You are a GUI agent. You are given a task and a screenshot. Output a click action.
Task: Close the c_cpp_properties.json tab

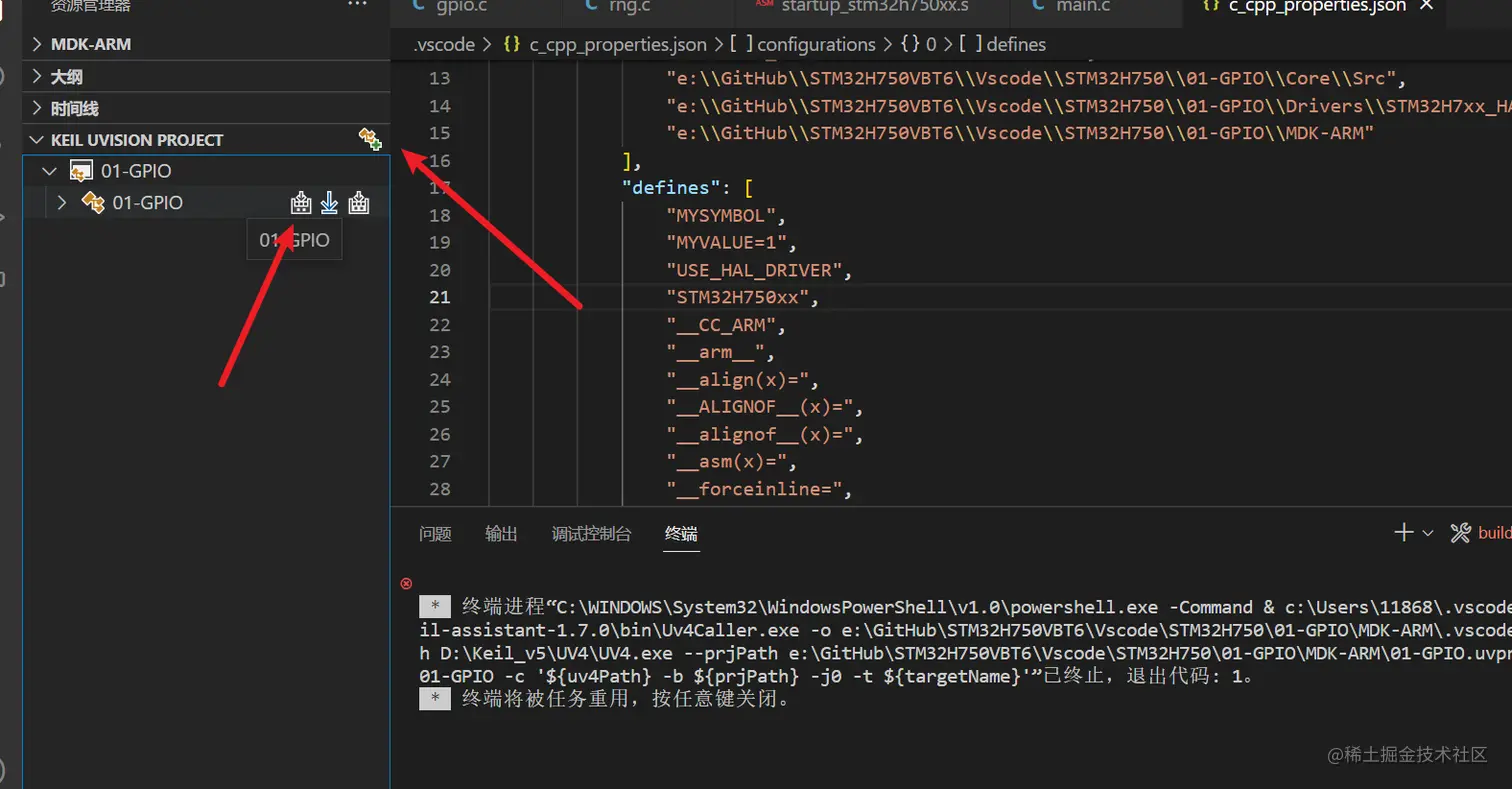pyautogui.click(x=1427, y=5)
